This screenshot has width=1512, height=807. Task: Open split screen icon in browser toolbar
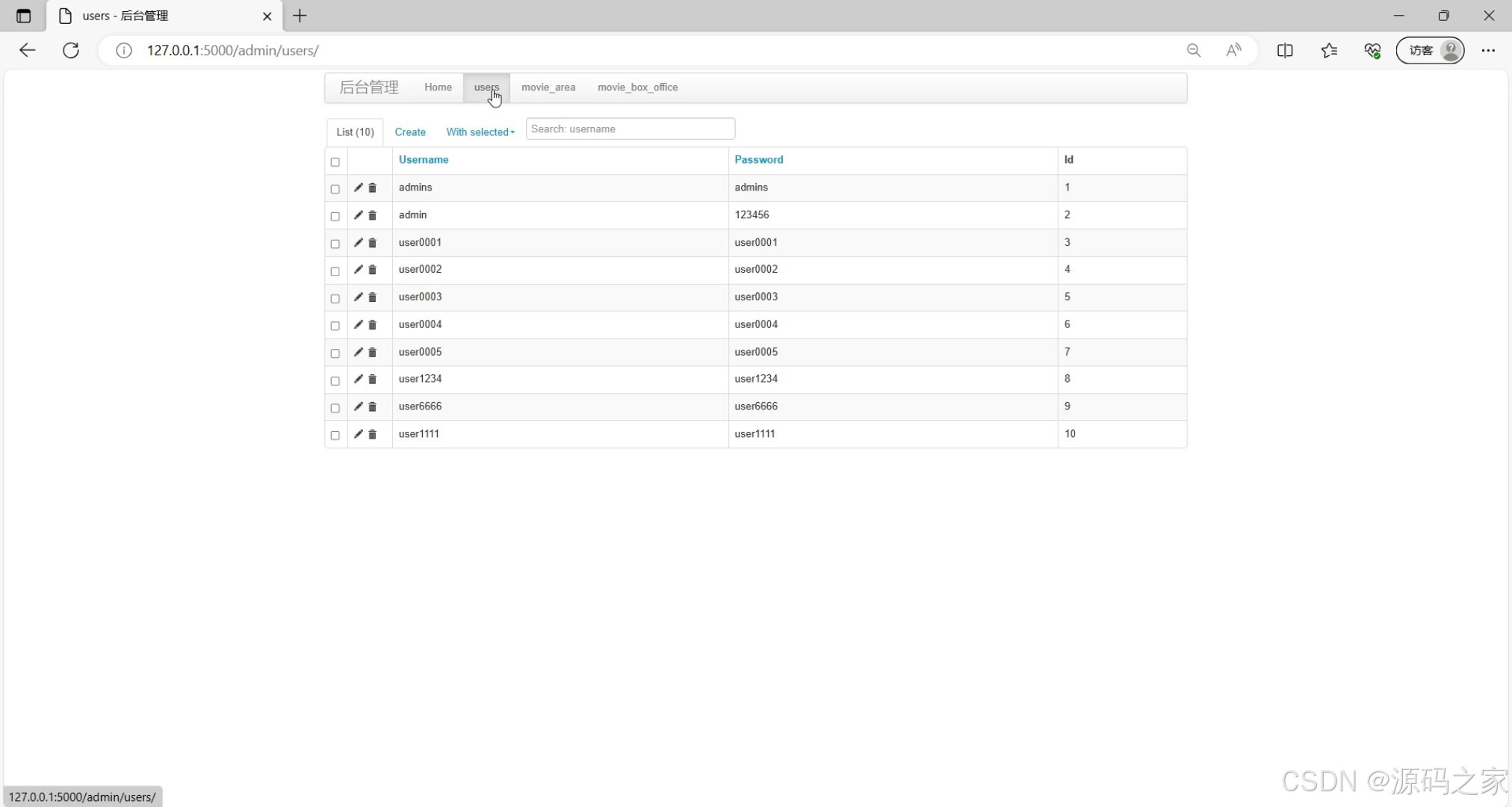(x=1285, y=50)
